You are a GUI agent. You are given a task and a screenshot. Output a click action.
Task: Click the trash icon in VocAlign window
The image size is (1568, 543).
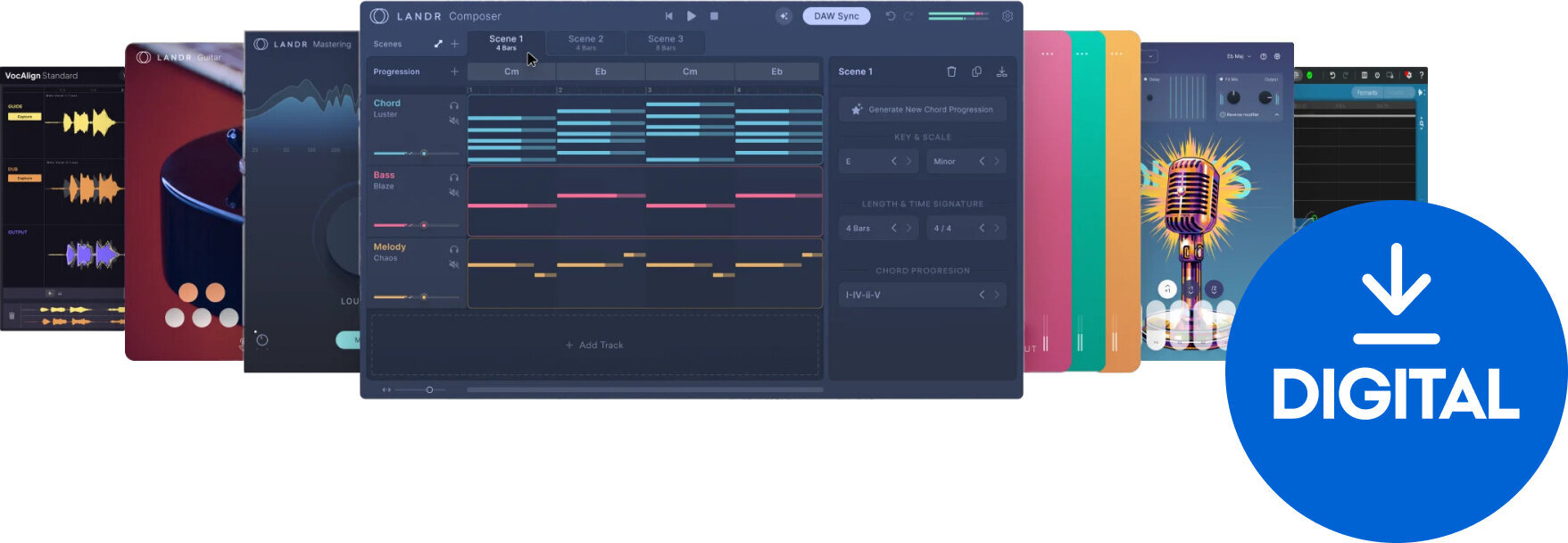12,315
